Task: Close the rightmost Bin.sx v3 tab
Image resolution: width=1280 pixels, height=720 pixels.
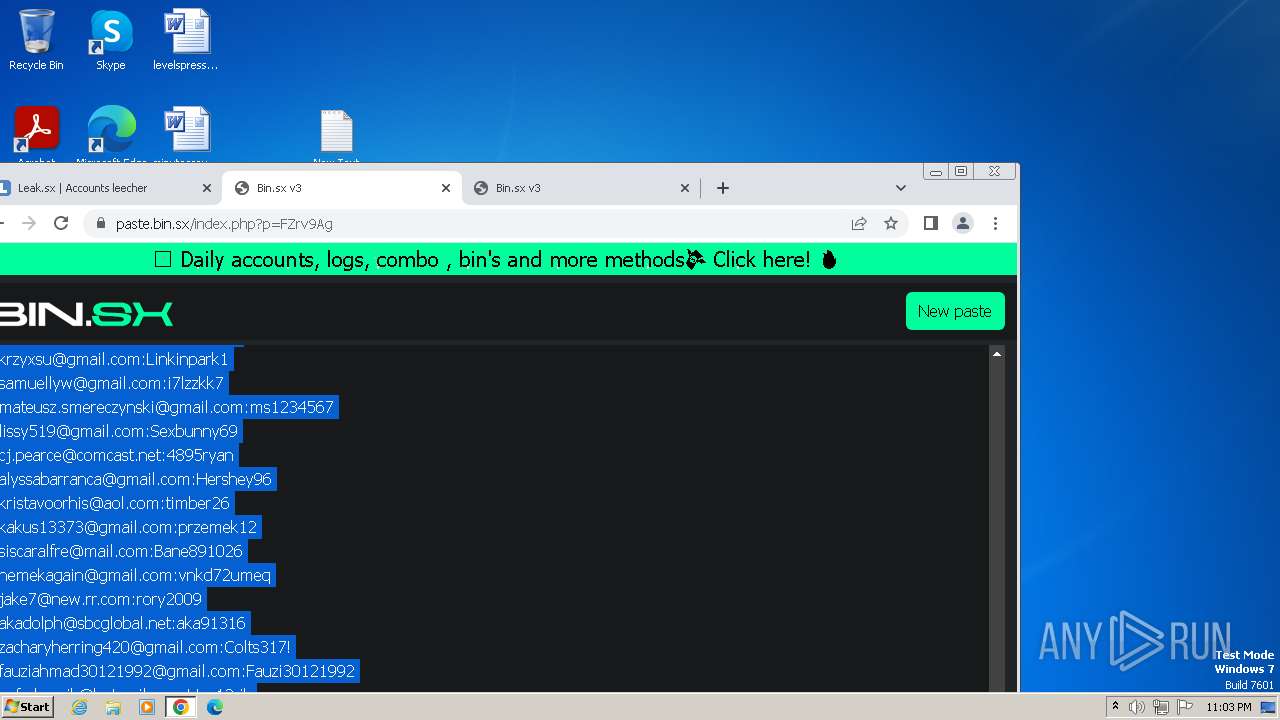Action: (x=685, y=188)
